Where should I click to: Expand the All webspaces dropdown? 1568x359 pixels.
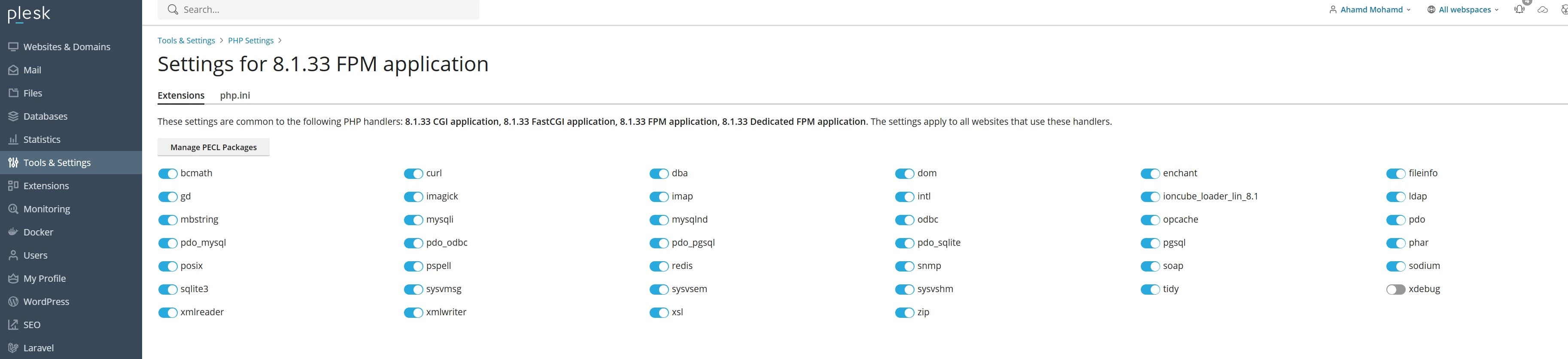(x=1462, y=10)
